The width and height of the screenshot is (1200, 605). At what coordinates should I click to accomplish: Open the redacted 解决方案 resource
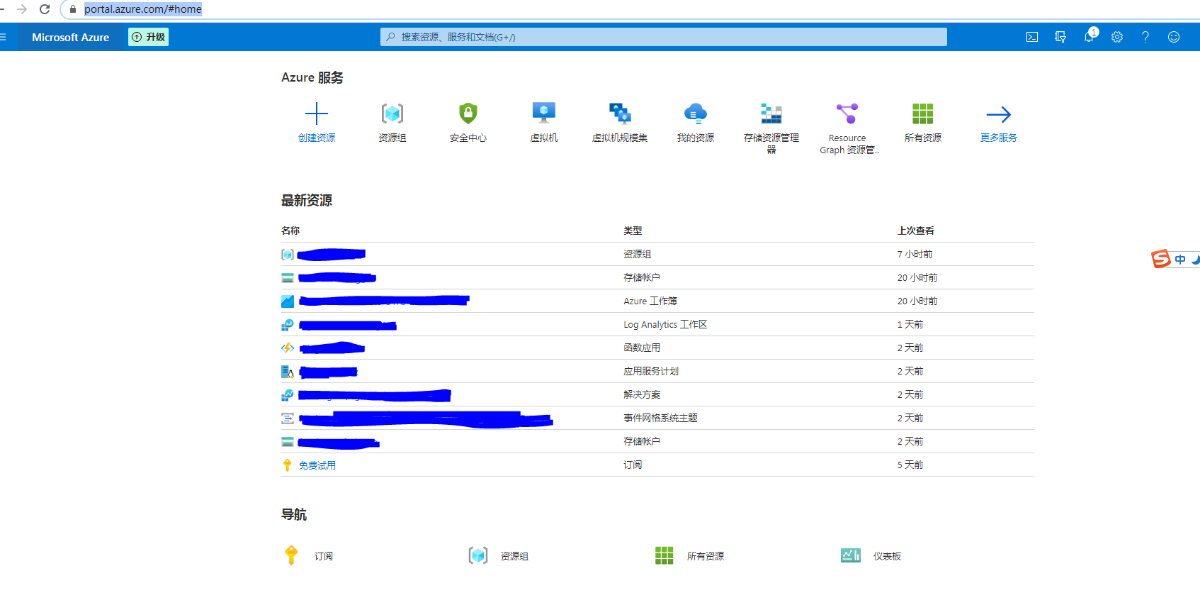[374, 395]
